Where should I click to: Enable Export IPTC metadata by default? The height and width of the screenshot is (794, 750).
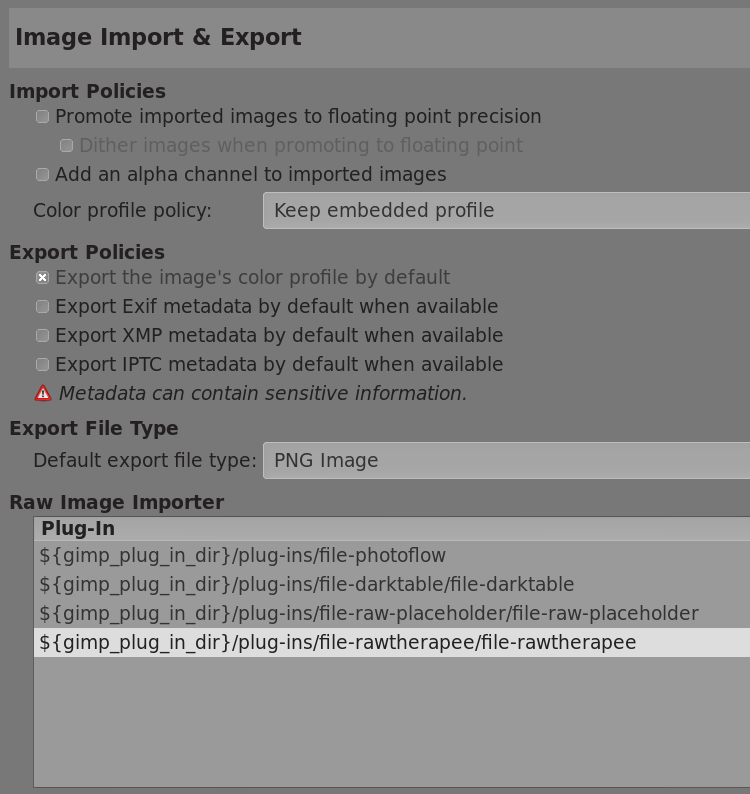pos(43,365)
